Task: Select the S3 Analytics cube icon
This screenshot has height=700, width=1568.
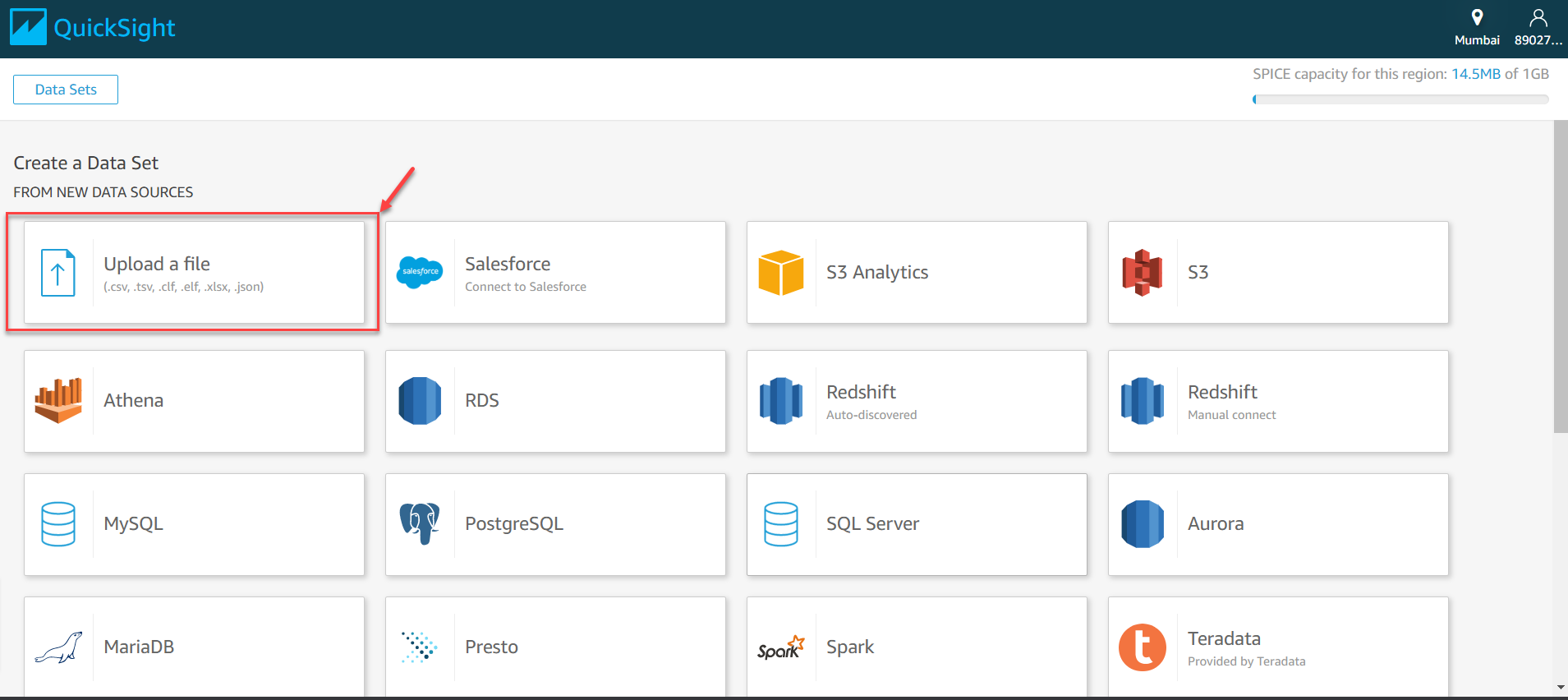Action: tap(781, 273)
